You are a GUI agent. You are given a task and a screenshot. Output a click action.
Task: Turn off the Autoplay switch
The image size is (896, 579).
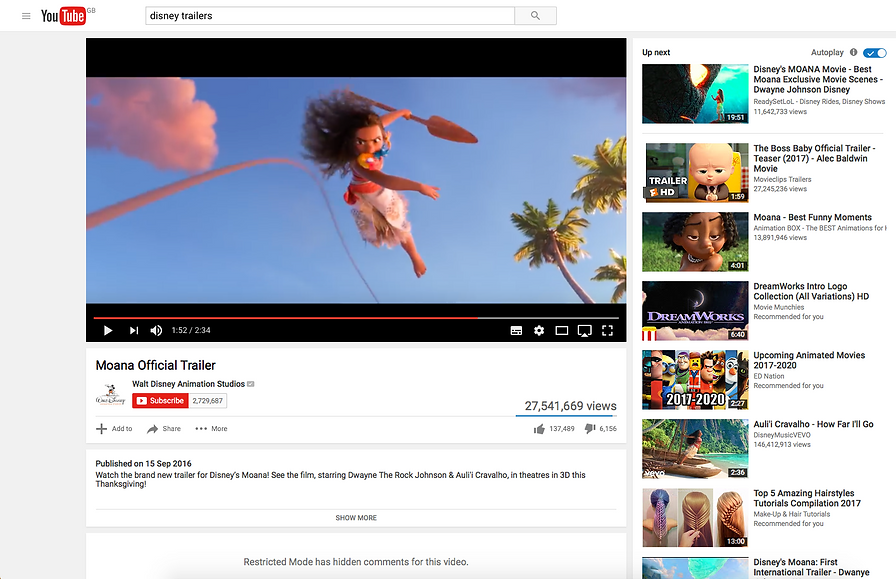pos(874,53)
